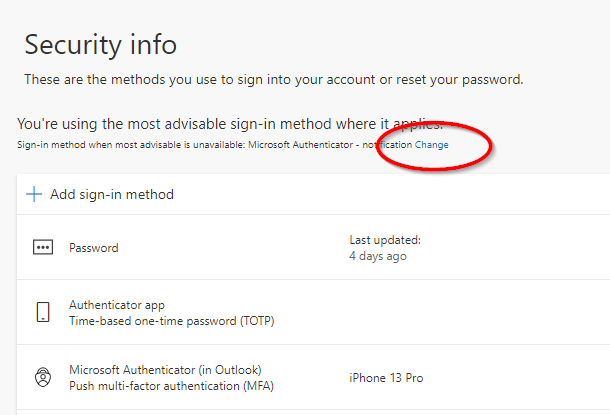
Task: Click the methods description sentence
Action: [x=274, y=80]
